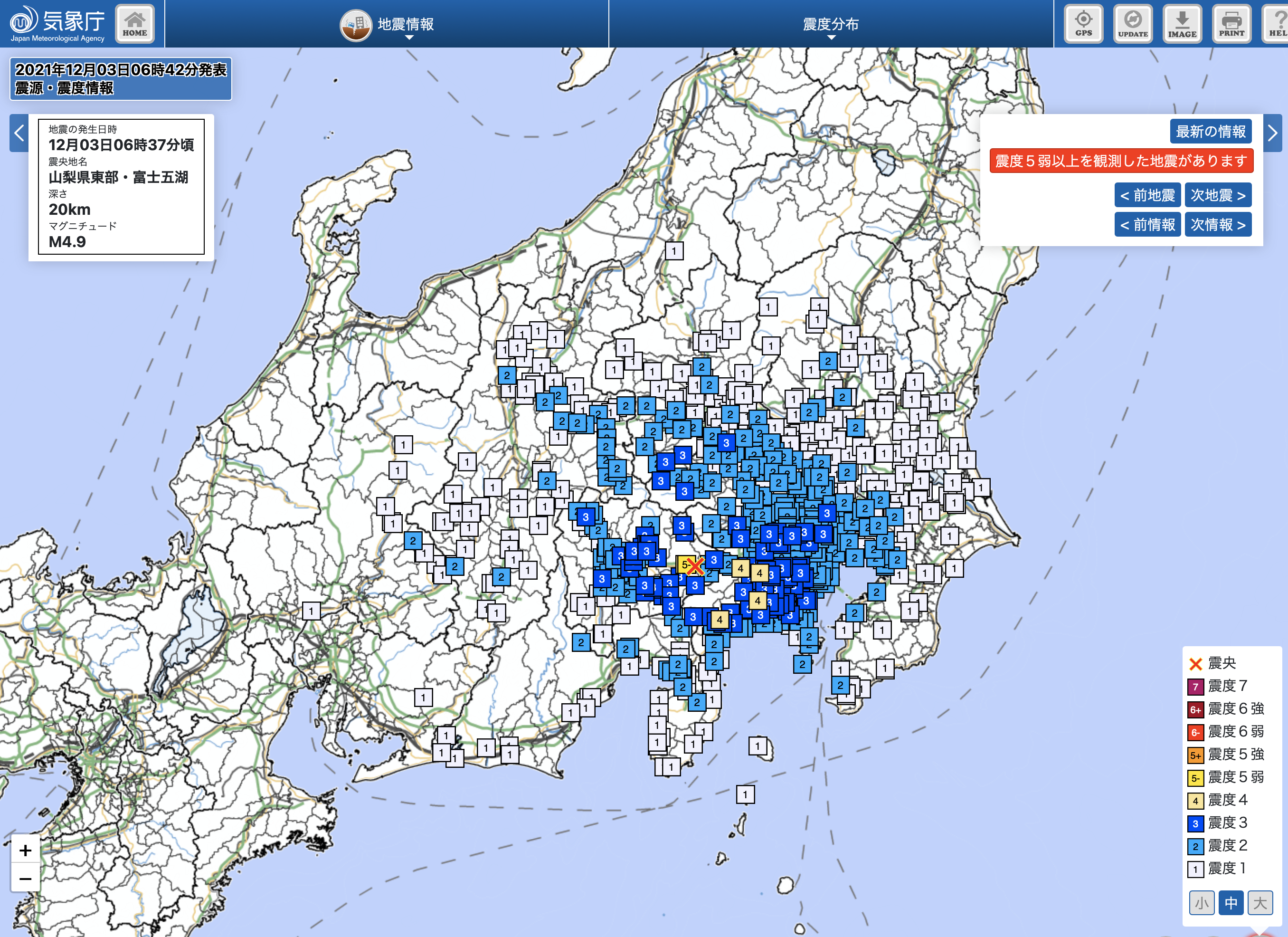Viewport: 1288px width, 937px height.
Task: Click the 最新の情報 button
Action: coord(1210,132)
